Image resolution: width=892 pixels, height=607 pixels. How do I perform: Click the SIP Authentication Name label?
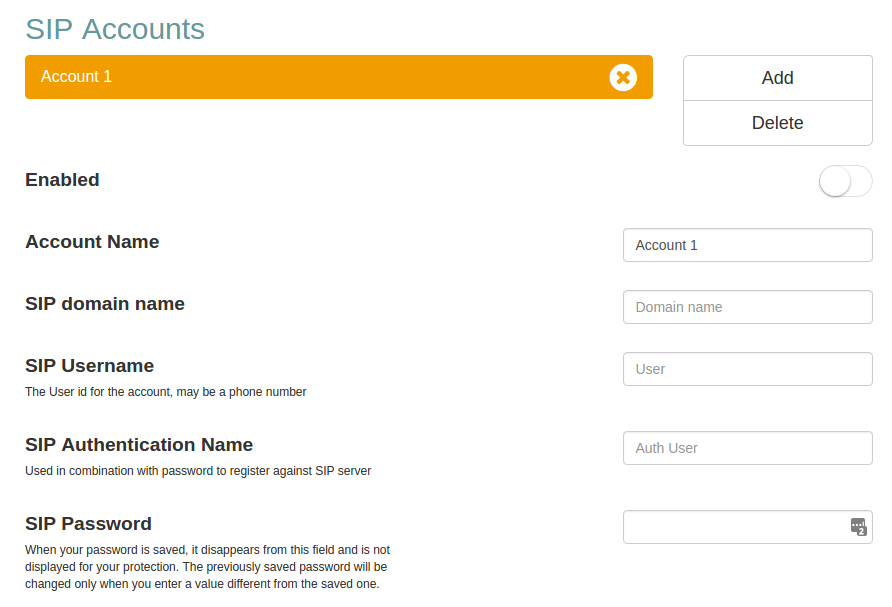[x=139, y=445]
